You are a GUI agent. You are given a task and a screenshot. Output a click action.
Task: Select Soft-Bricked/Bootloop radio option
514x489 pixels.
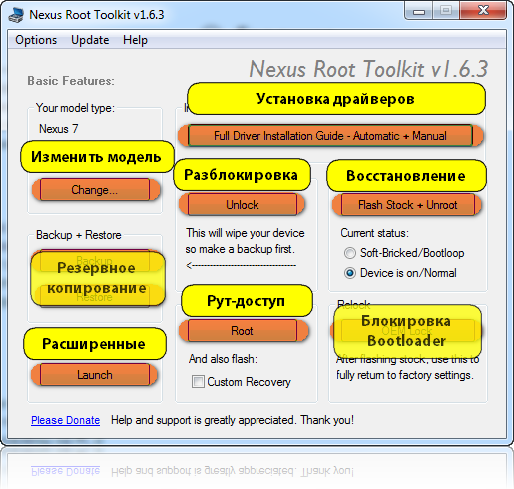pyautogui.click(x=350, y=253)
